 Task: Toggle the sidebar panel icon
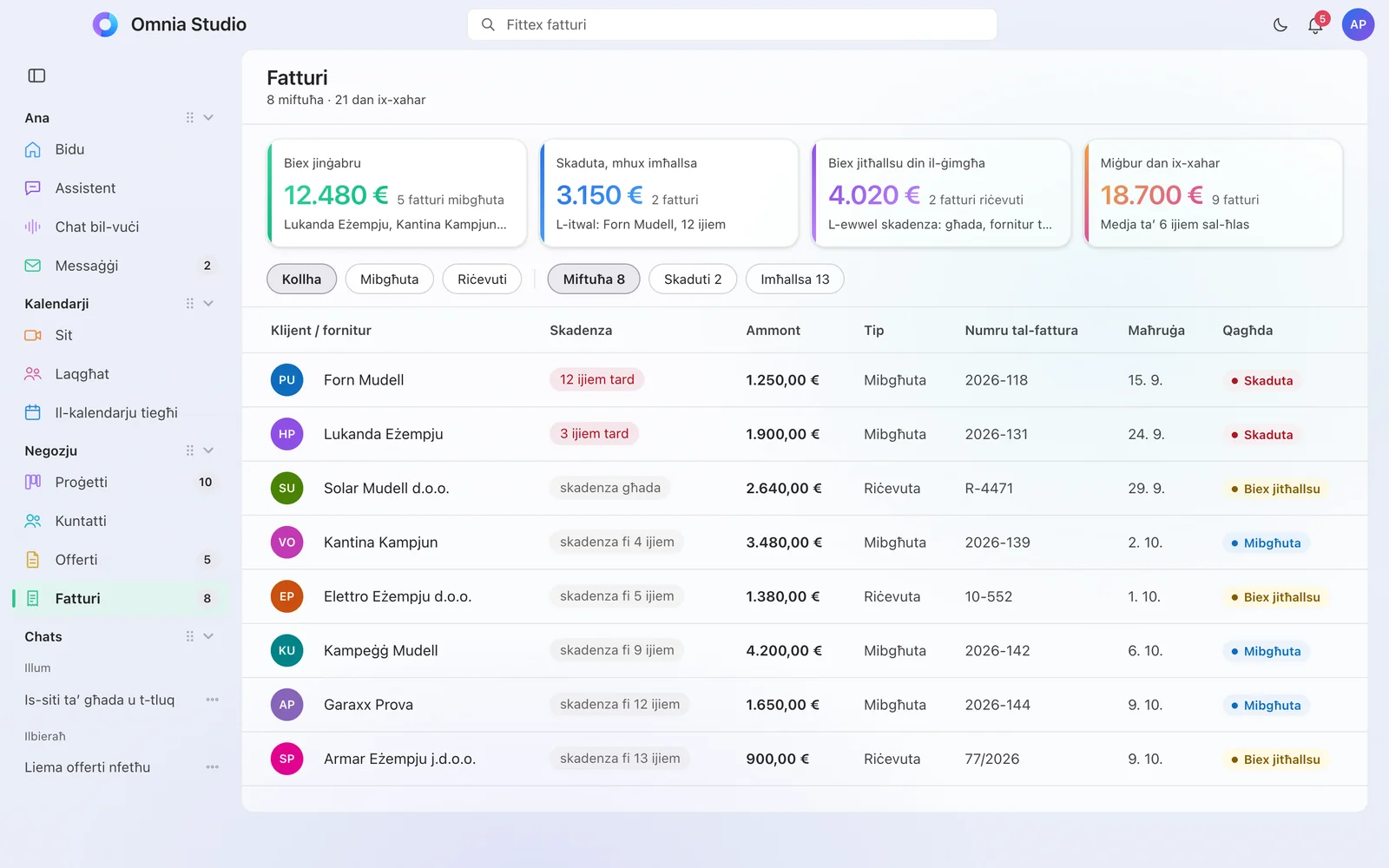click(36, 76)
